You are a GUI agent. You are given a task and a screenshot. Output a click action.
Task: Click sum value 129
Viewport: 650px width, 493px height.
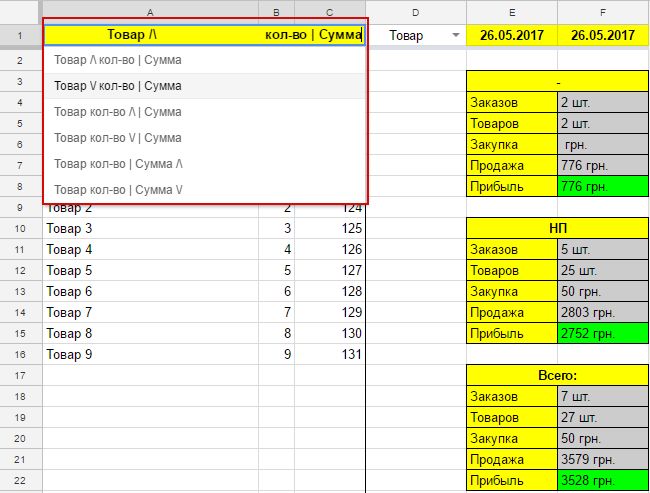pos(330,312)
